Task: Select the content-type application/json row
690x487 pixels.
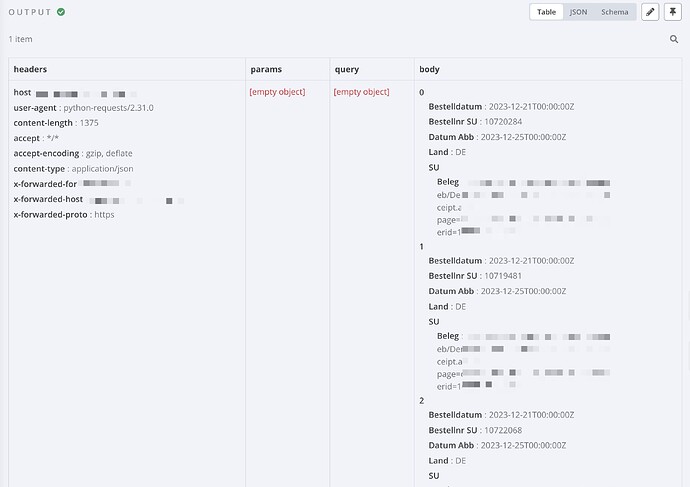Action: (73, 168)
